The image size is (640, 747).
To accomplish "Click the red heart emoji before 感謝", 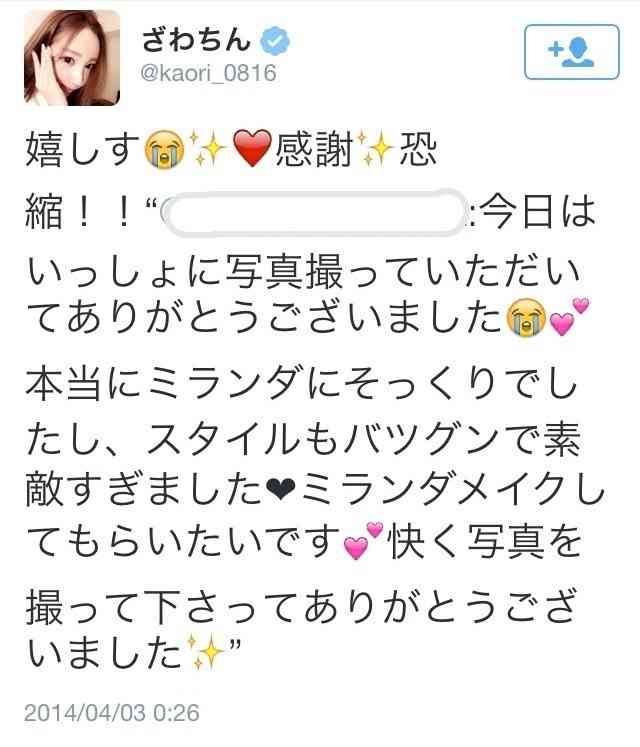I will [252, 149].
